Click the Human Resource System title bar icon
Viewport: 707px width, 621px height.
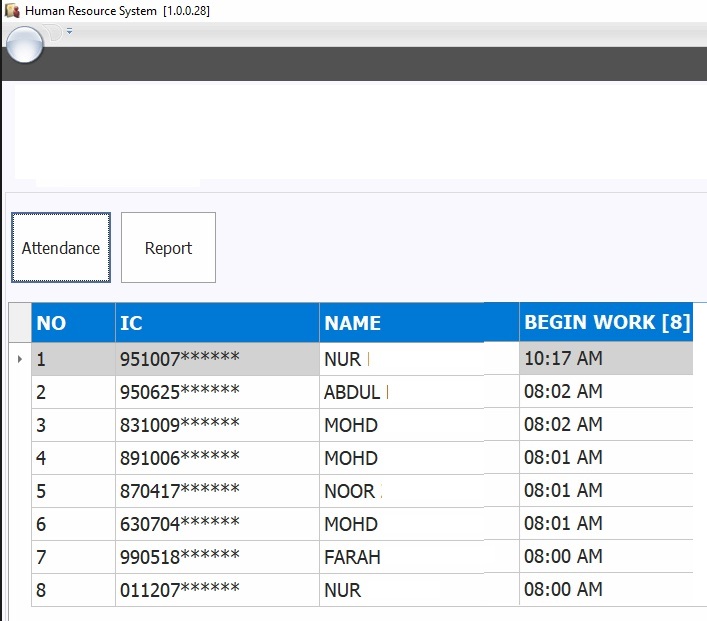click(x=12, y=10)
